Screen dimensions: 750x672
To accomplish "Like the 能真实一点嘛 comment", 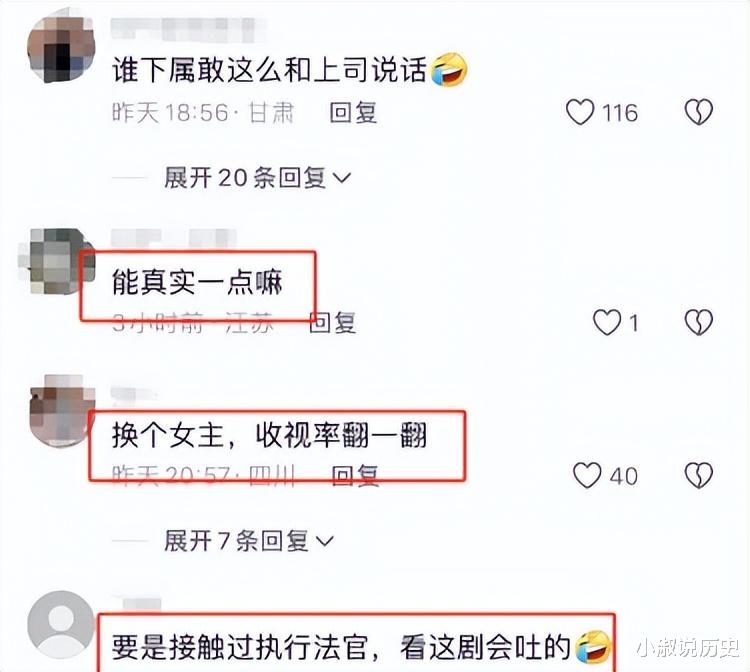I will (607, 322).
